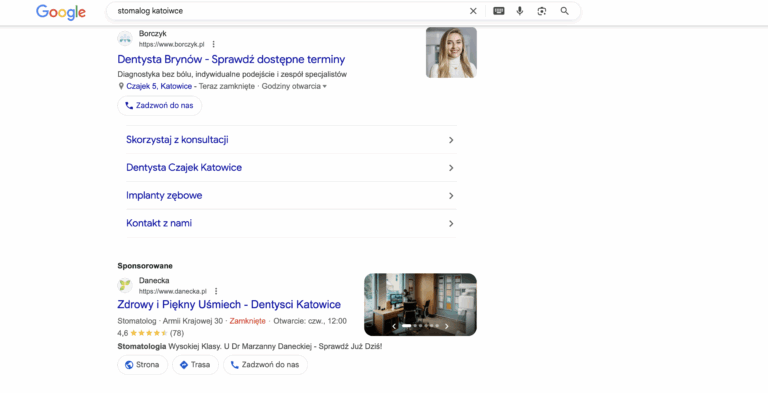
Task: Start voice search with the microphone icon
Action: pos(520,11)
